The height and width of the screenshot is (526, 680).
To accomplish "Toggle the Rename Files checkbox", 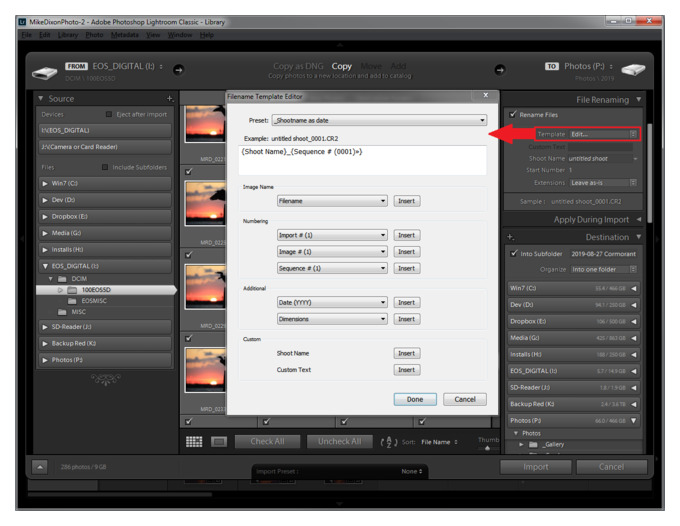I will tap(514, 115).
